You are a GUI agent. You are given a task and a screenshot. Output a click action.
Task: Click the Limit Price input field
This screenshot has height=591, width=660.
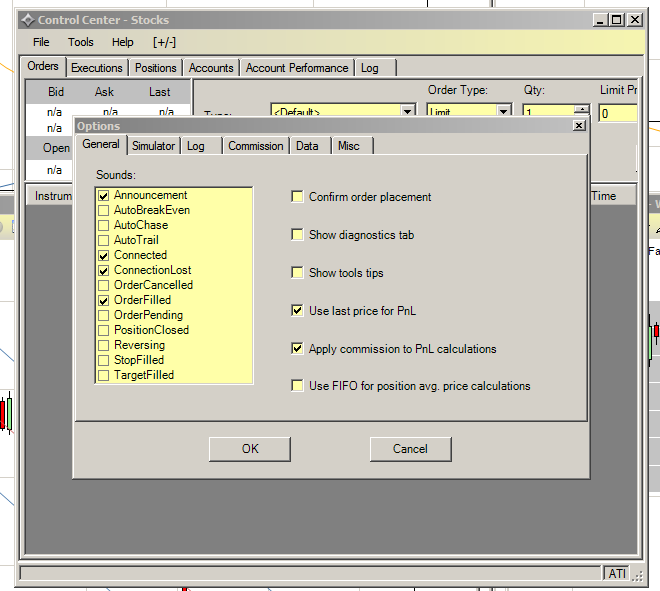[618, 113]
